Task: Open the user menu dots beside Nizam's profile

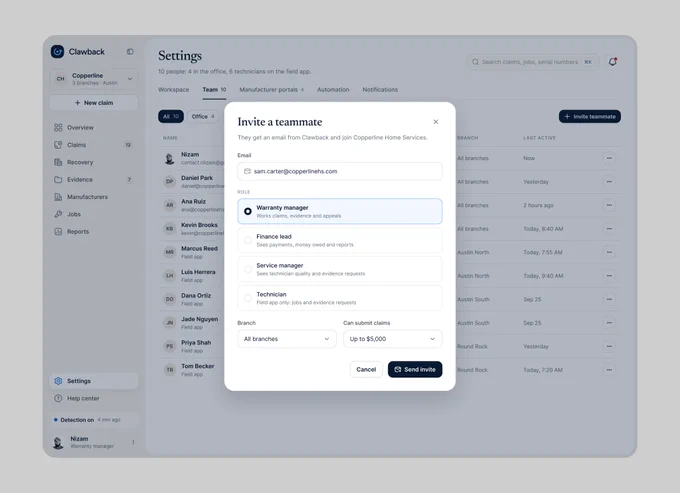Action: pyautogui.click(x=133, y=442)
